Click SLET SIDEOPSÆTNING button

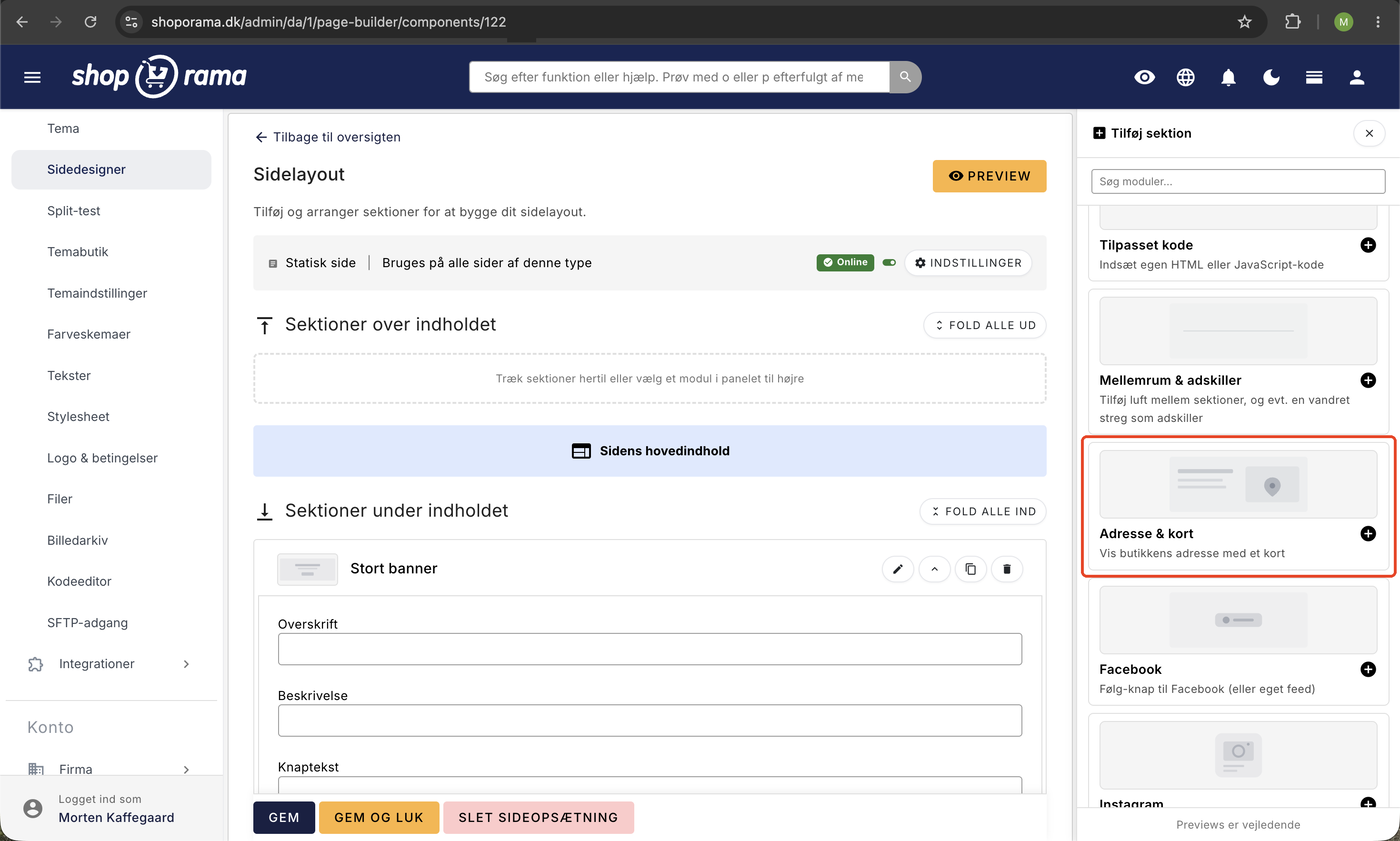point(538,817)
